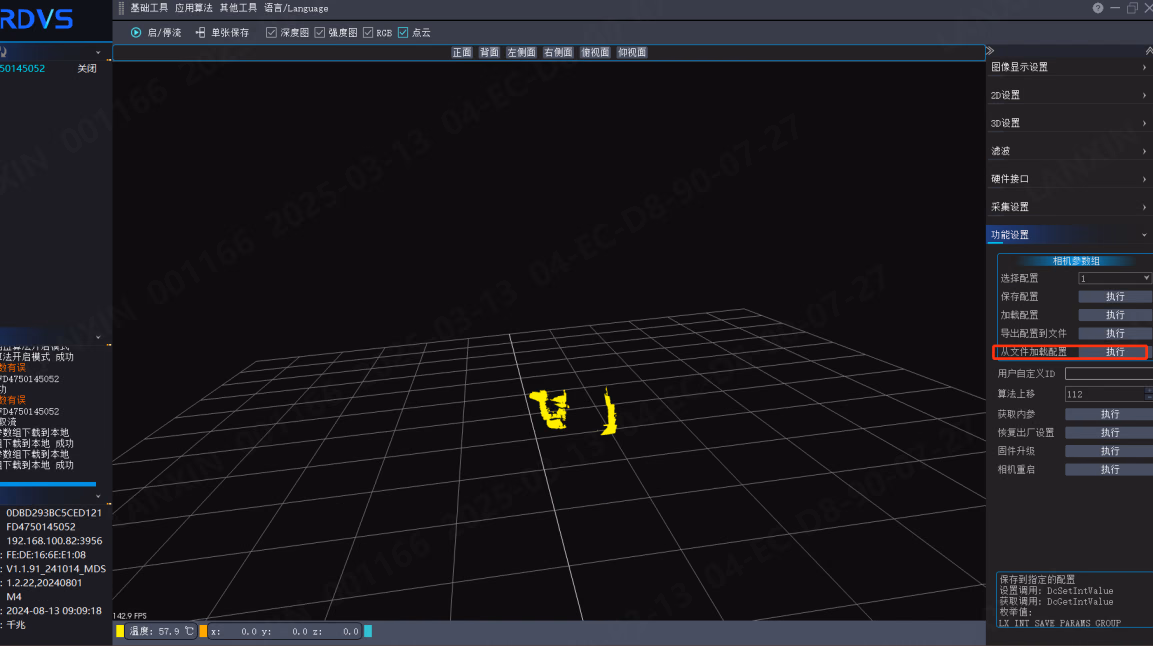Click MAC address FE:DE:16:6E:E1:08
The width and height of the screenshot is (1153, 646).
click(x=46, y=555)
